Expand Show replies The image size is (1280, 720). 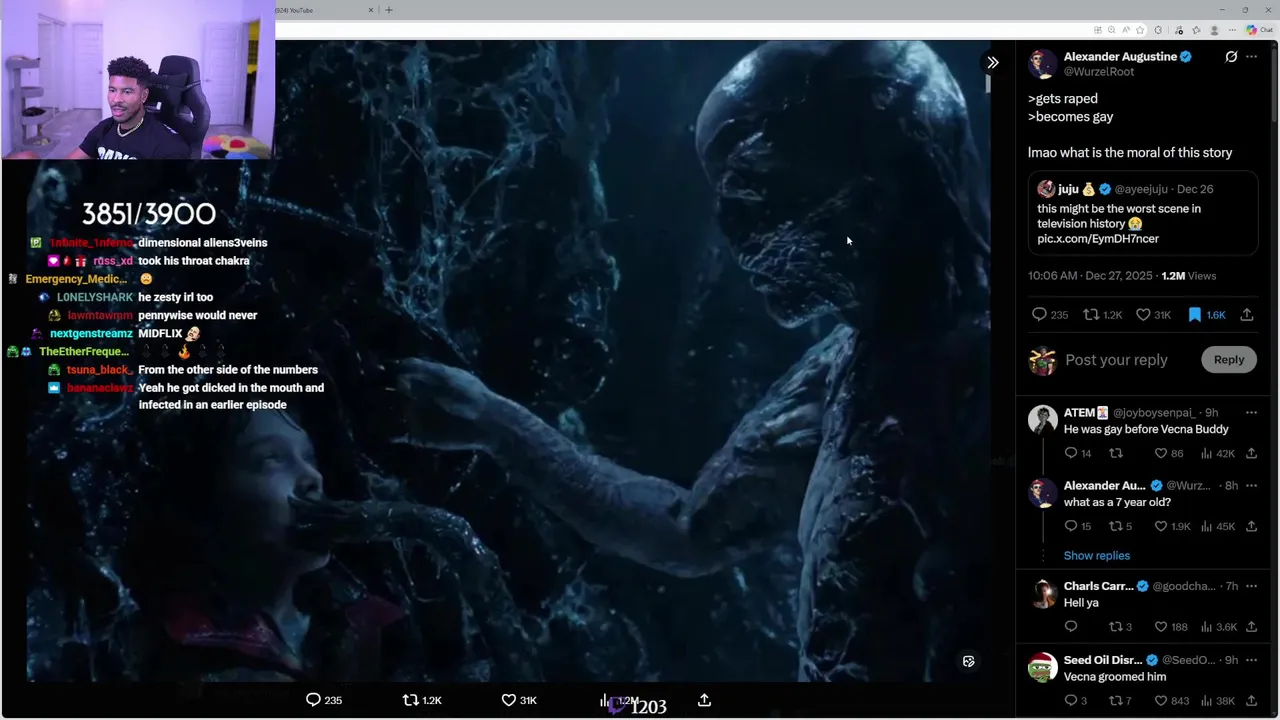(1097, 556)
